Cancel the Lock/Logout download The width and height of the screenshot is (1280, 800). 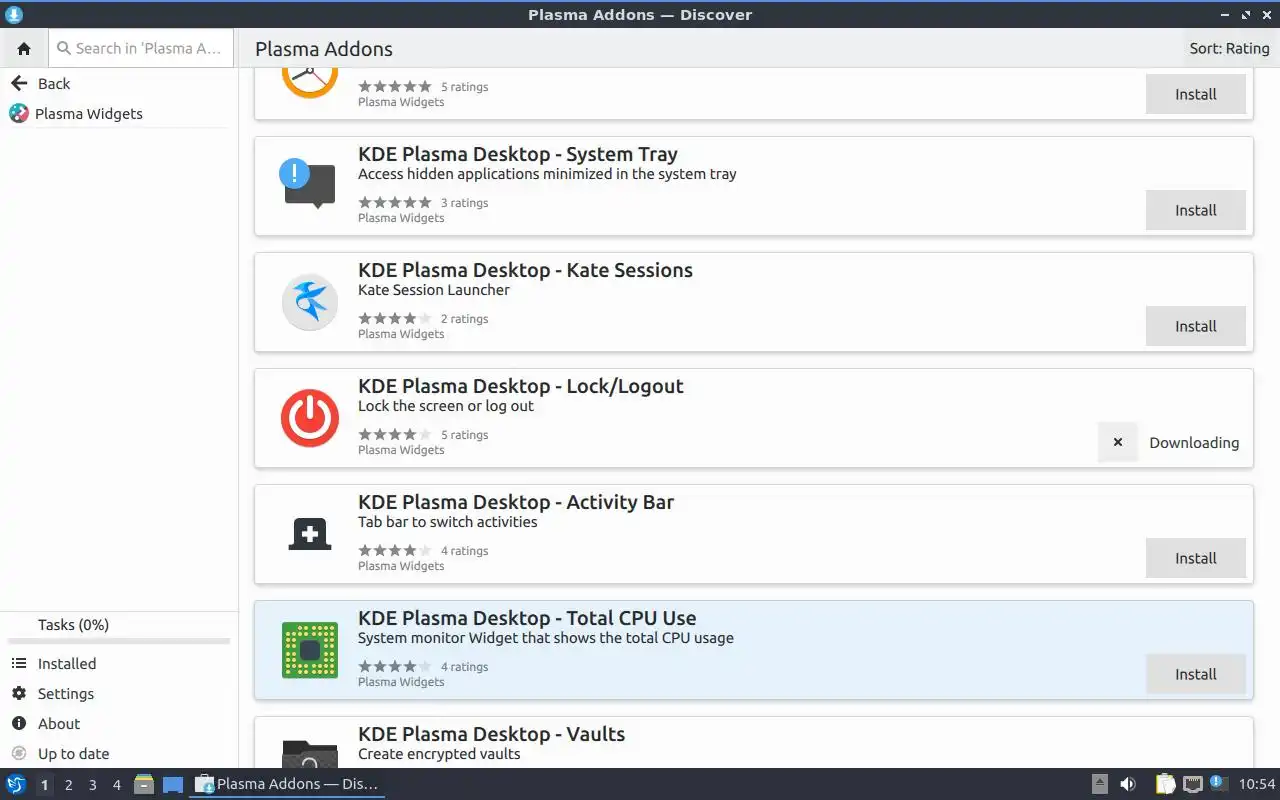click(1118, 442)
